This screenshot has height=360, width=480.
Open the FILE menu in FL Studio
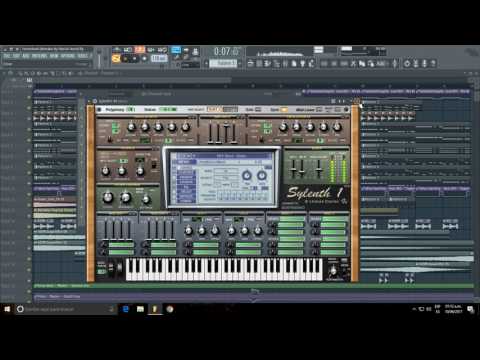[7, 56]
